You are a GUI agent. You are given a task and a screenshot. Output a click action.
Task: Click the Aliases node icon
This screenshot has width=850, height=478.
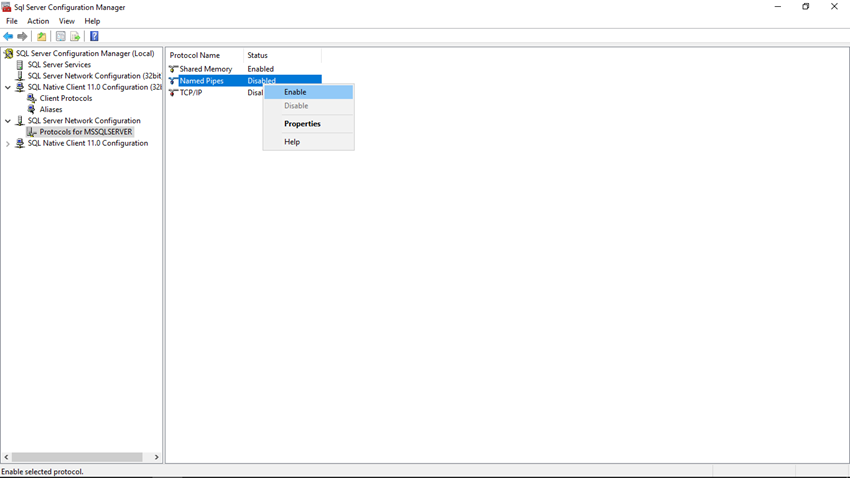(x=31, y=109)
